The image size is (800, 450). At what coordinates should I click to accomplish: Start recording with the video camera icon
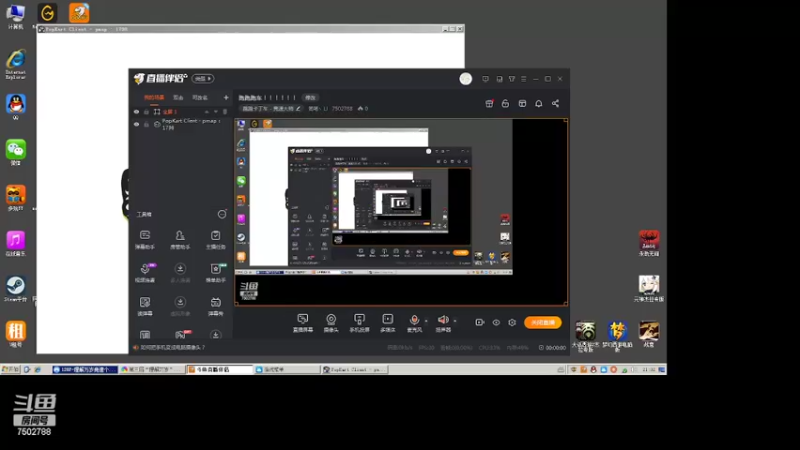tap(480, 322)
